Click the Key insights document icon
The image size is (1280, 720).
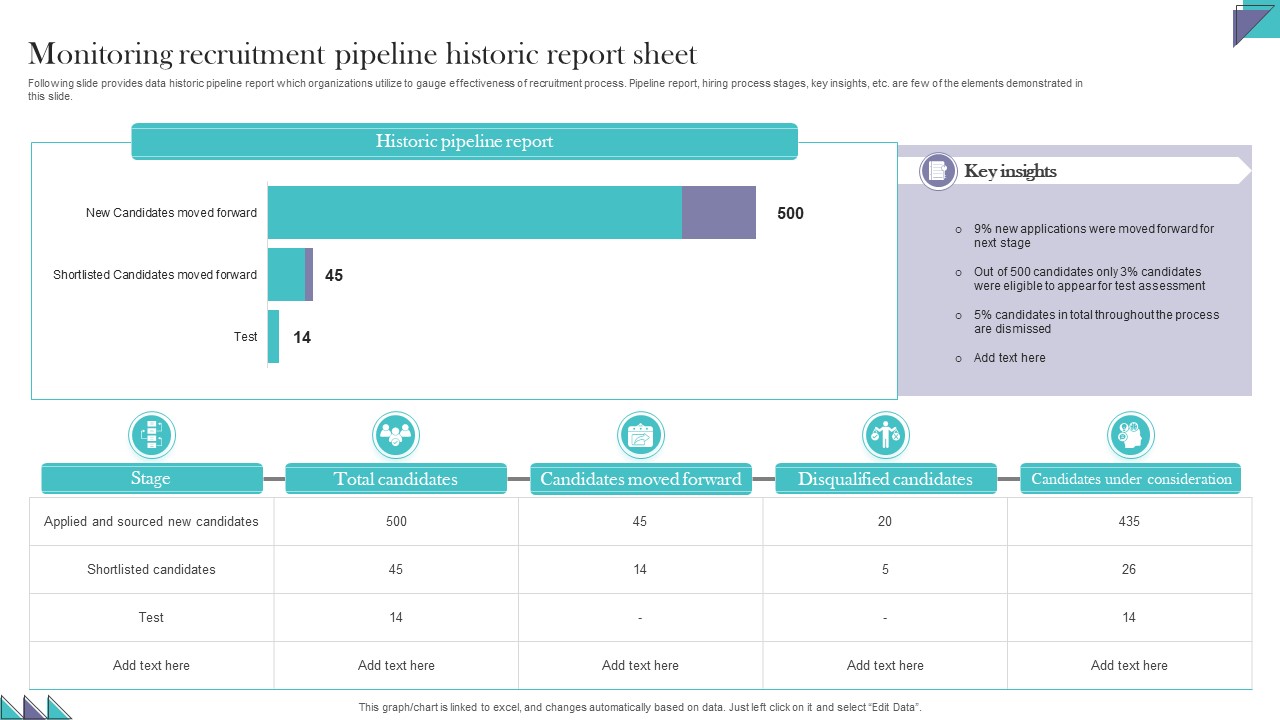[x=938, y=171]
